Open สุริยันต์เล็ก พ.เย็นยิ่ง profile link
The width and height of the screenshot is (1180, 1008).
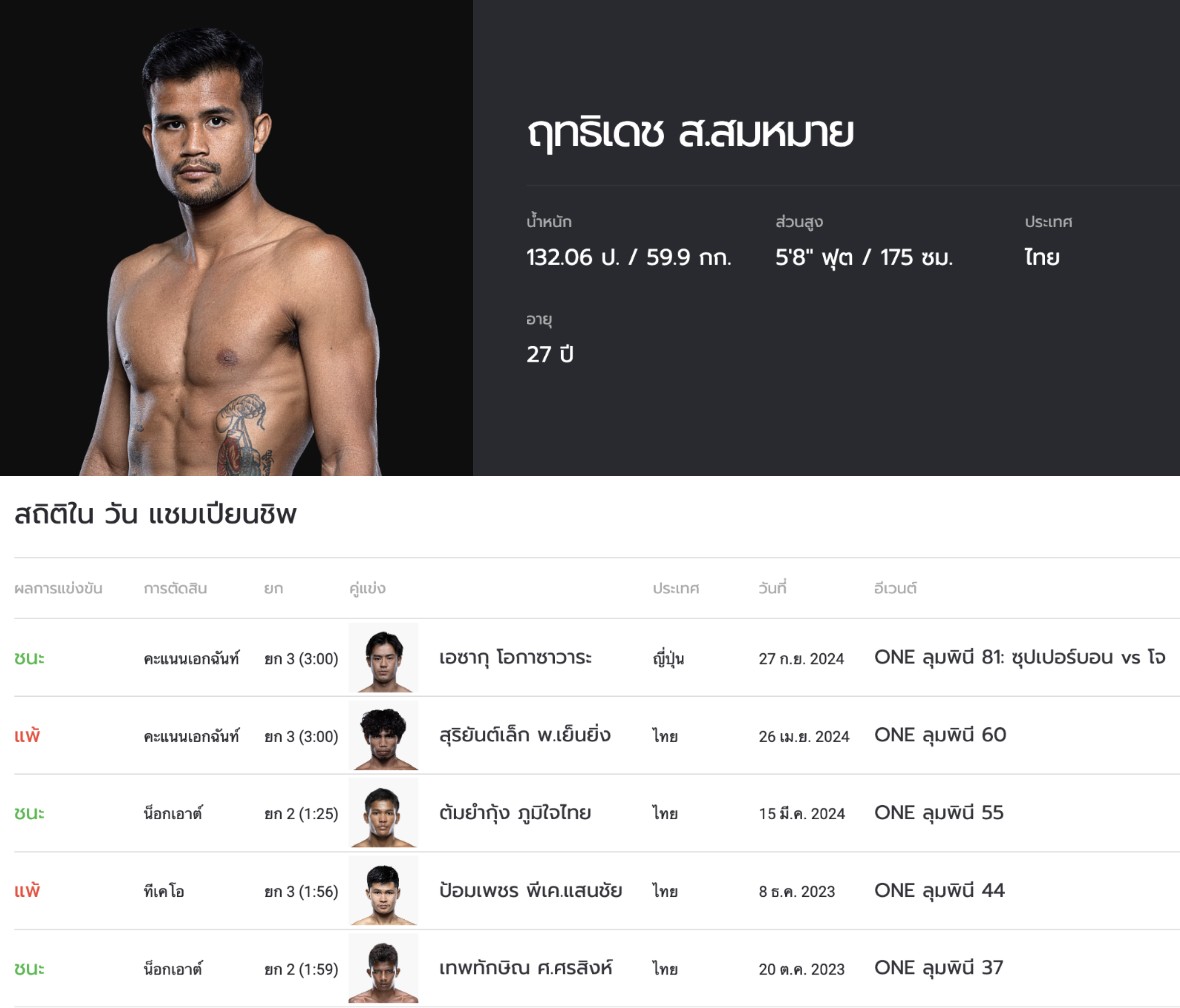tap(525, 735)
